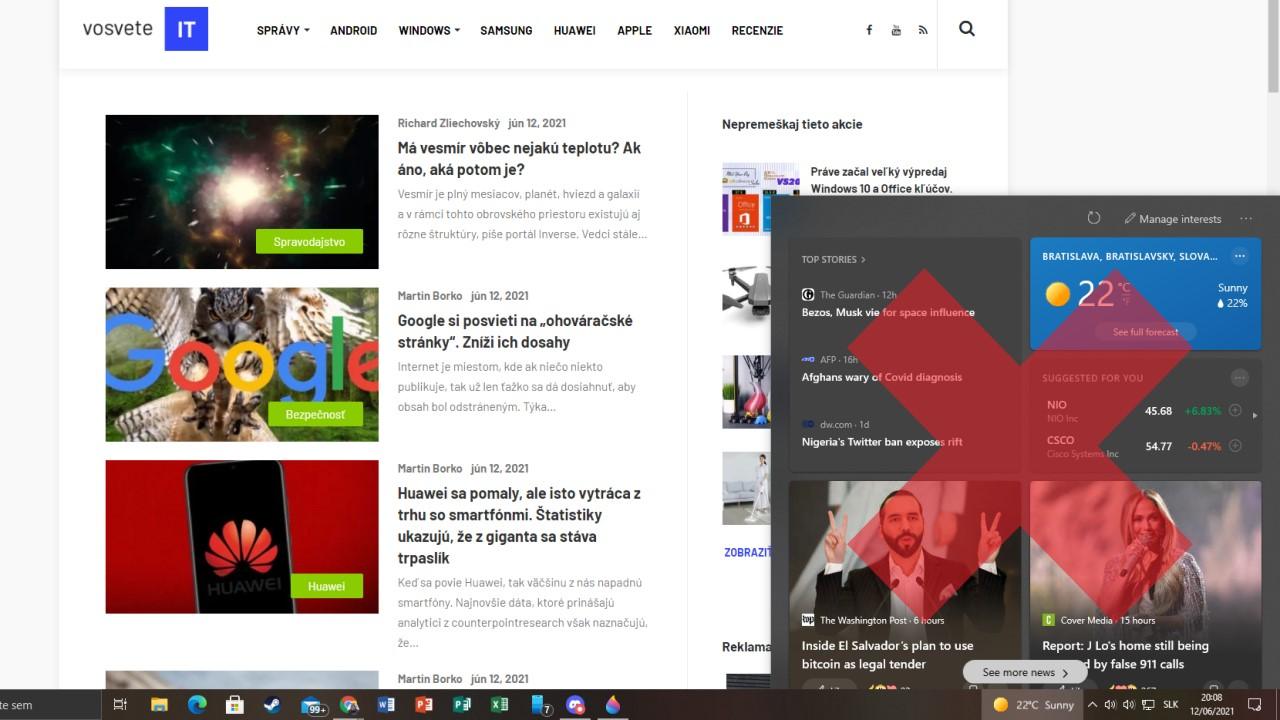
Task: Open El Salvador bitcoin news card
Action: coord(905,585)
